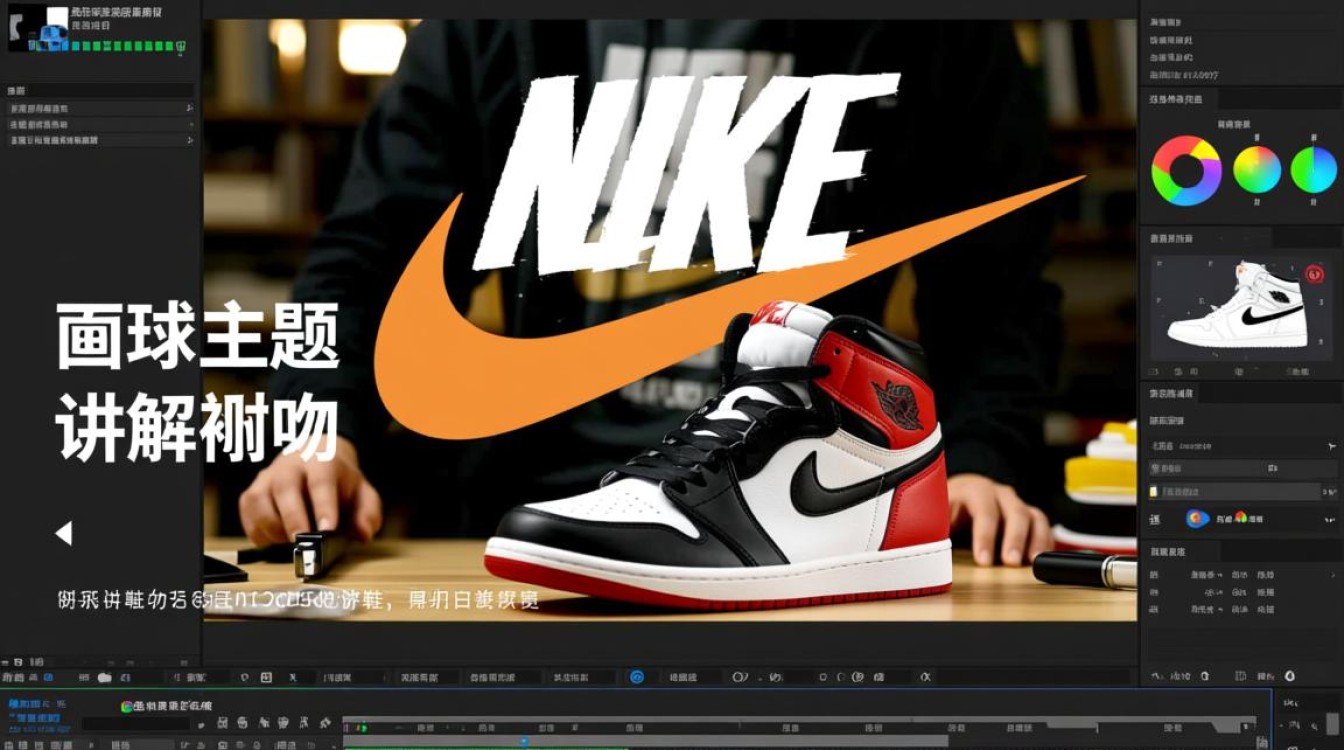Click the water drop icon at right panel bottom
Image resolution: width=1344 pixels, height=750 pixels.
pyautogui.click(x=1290, y=677)
